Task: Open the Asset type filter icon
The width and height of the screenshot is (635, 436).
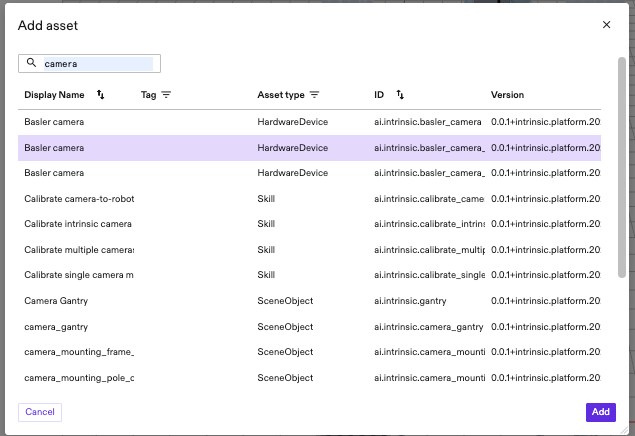Action: coord(314,95)
